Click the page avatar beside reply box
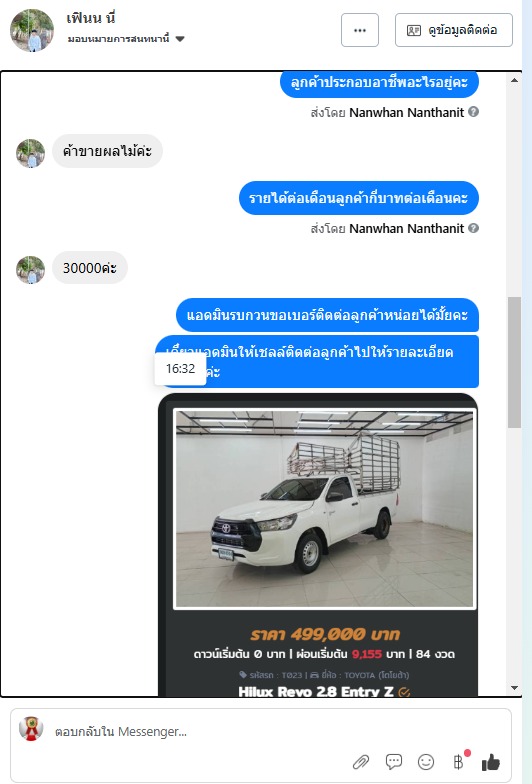Image resolution: width=532 pixels, height=784 pixels. click(x=31, y=728)
